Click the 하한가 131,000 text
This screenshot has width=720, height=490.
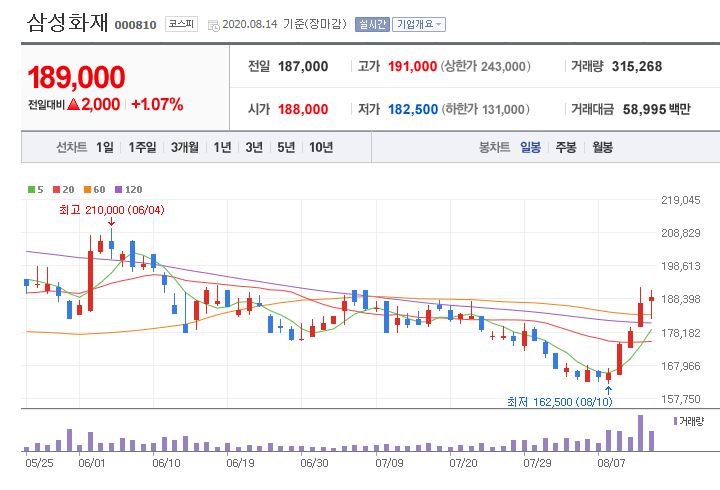pos(485,109)
